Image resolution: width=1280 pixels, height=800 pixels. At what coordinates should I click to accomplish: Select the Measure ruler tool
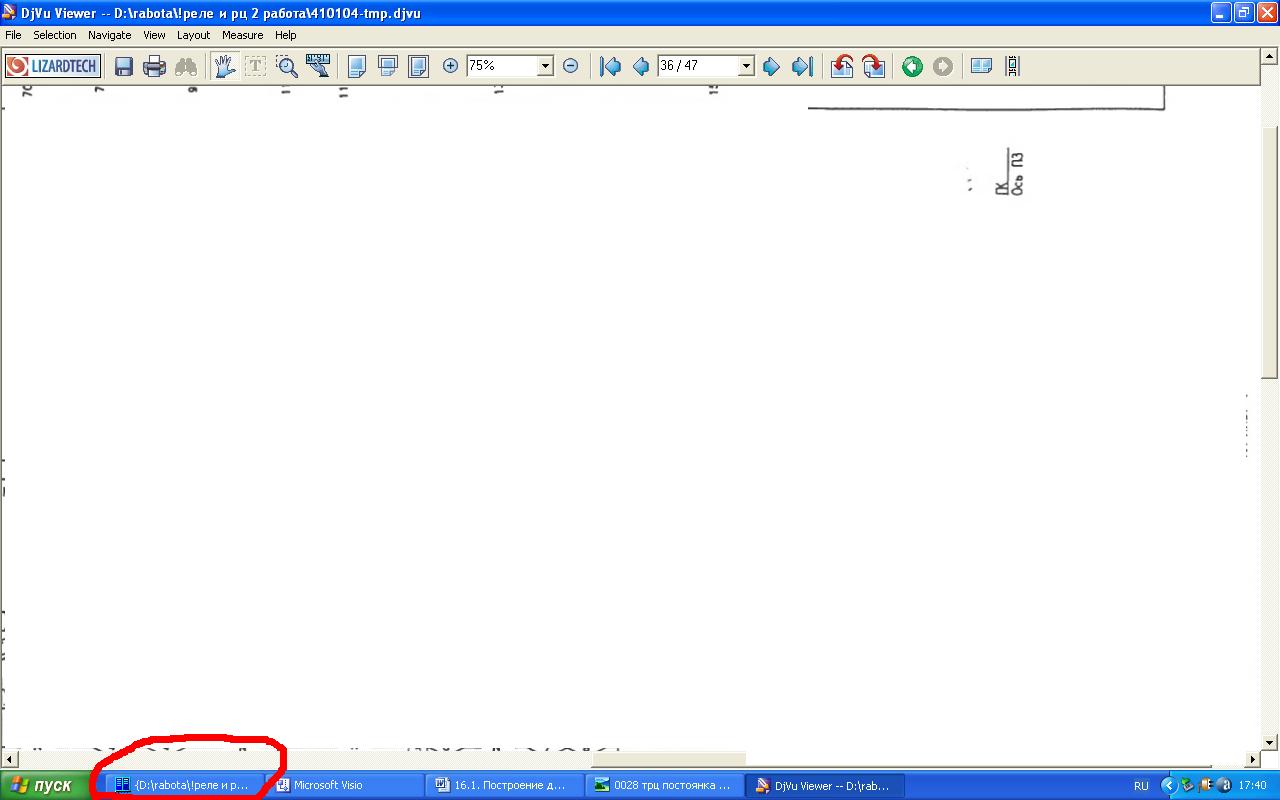point(318,66)
